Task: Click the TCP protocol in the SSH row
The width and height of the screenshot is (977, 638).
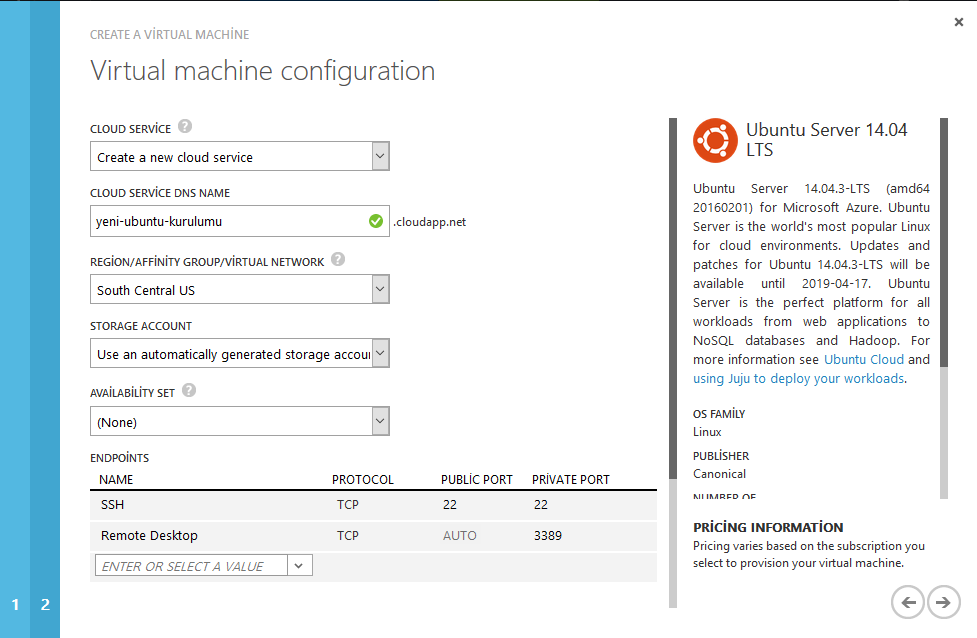Action: click(348, 505)
